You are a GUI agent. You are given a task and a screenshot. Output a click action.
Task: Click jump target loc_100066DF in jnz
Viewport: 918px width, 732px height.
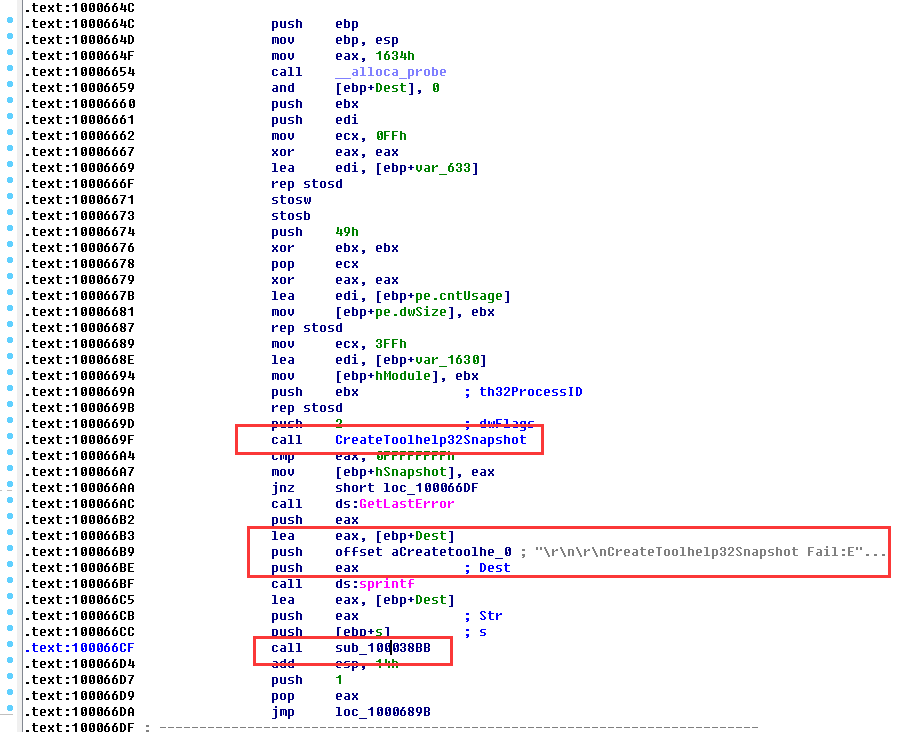[430, 488]
